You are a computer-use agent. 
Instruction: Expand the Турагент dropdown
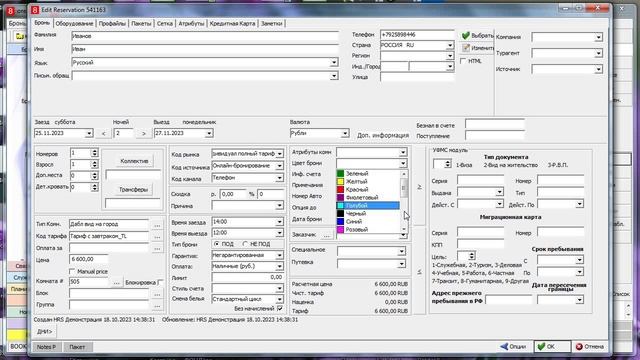598,53
